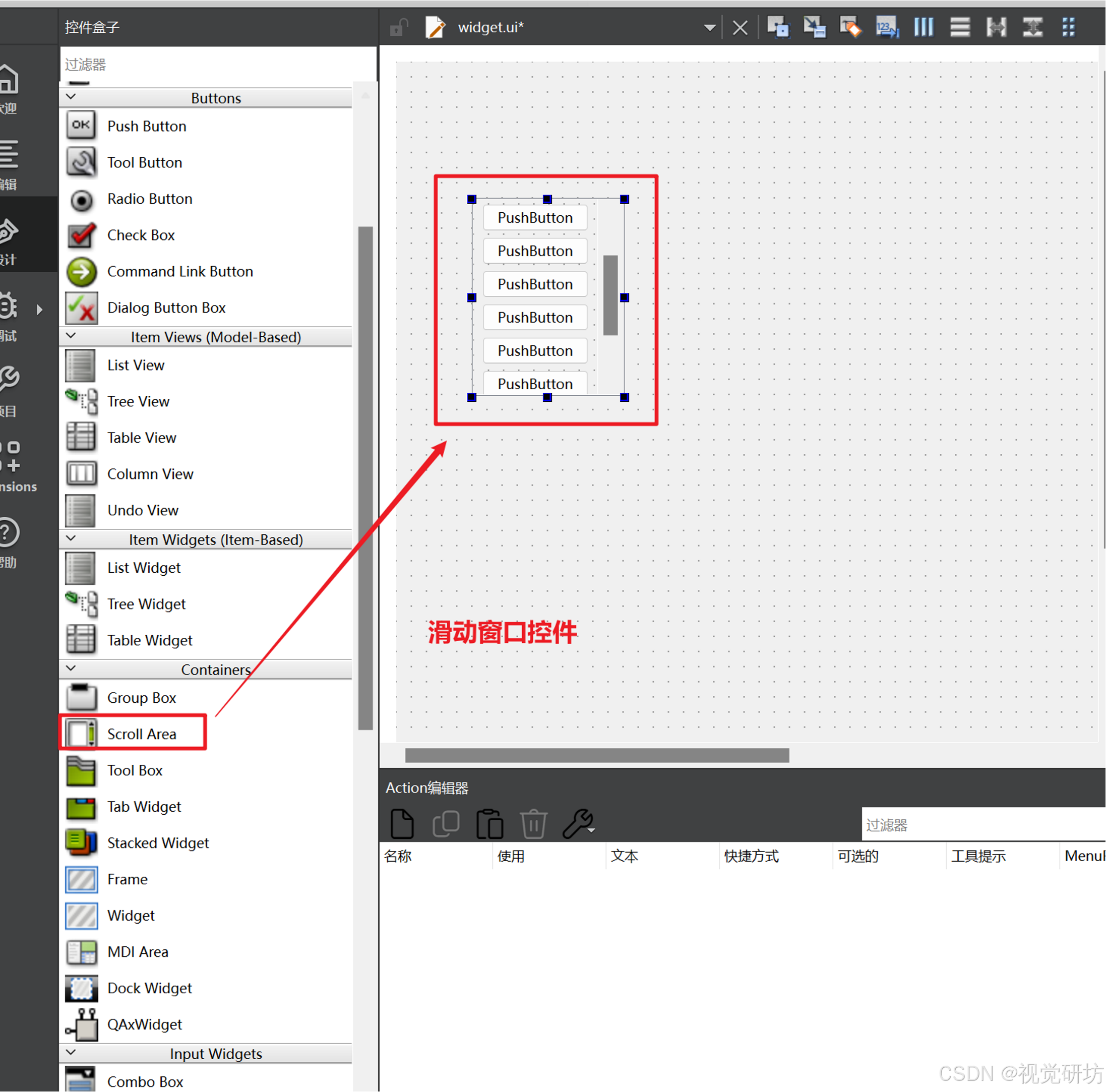Click the delete action trash icon

(x=533, y=823)
